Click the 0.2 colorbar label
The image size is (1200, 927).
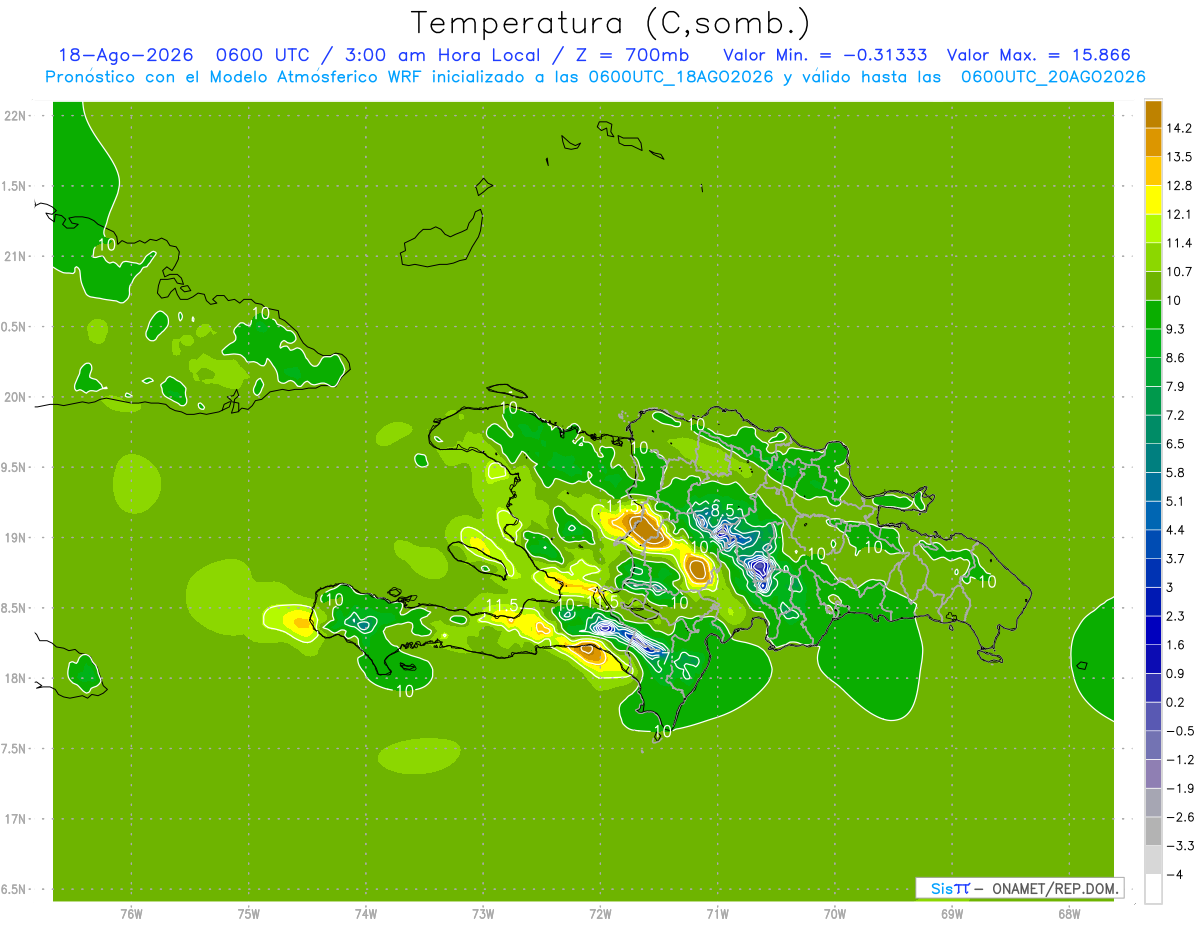[1177, 703]
